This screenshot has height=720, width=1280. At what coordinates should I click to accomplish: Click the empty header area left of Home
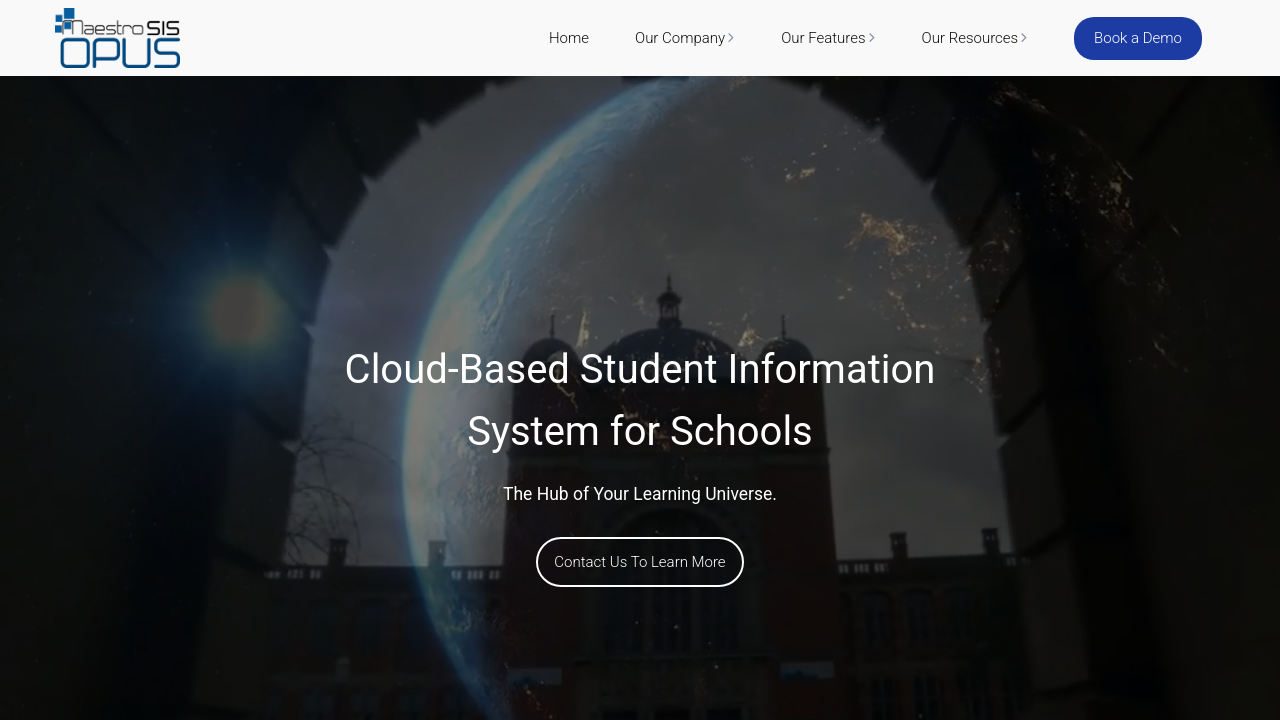pos(360,38)
